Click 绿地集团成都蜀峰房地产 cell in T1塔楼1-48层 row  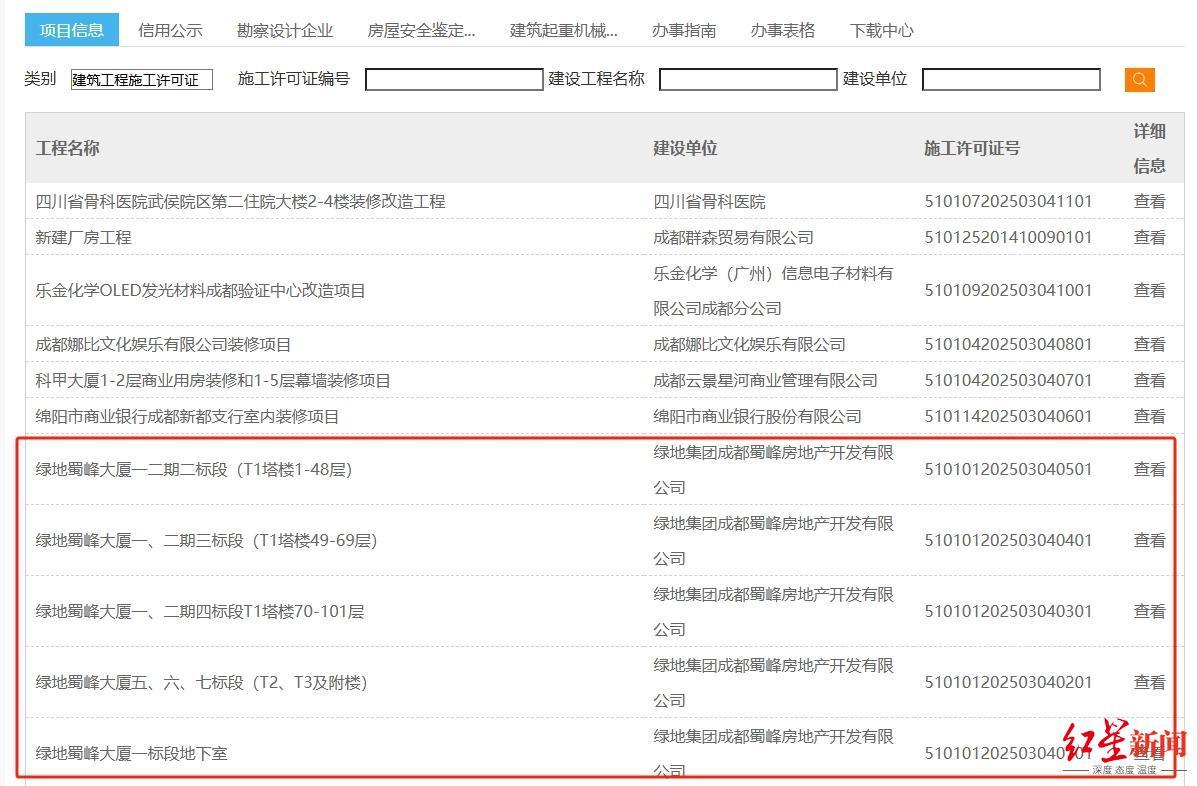(x=773, y=469)
